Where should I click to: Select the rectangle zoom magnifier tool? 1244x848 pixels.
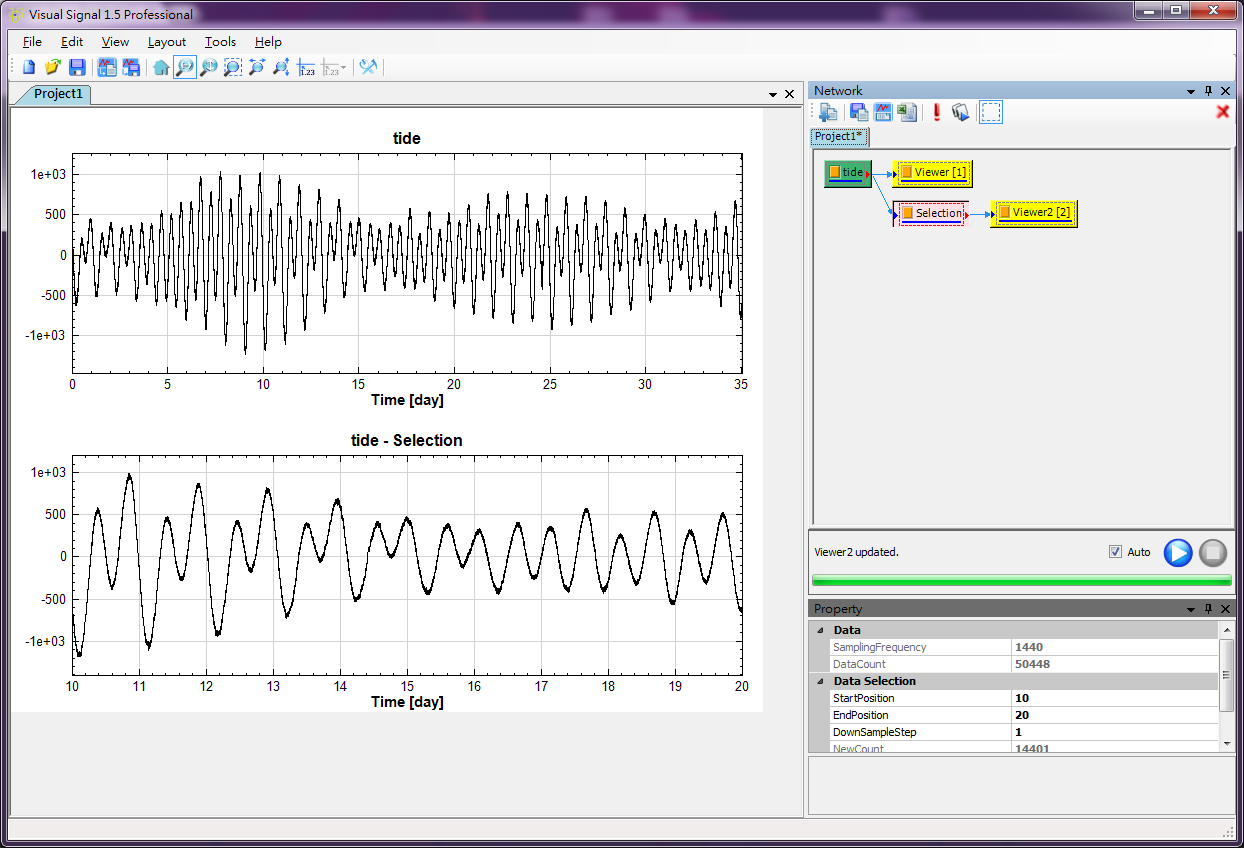point(232,67)
